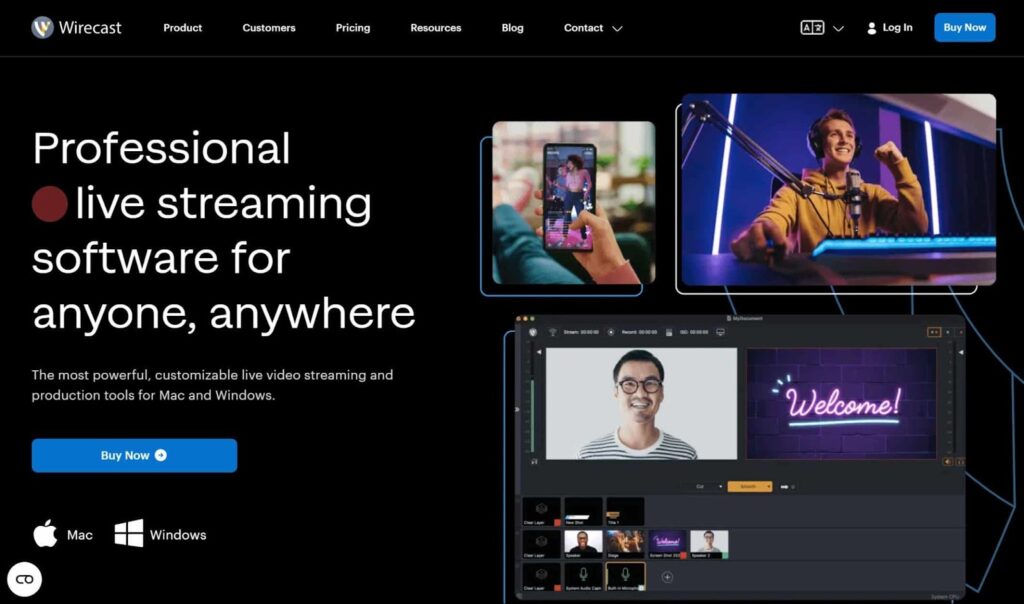
Task: Click the "The most powerful, customizable" description text
Action: click(212, 385)
